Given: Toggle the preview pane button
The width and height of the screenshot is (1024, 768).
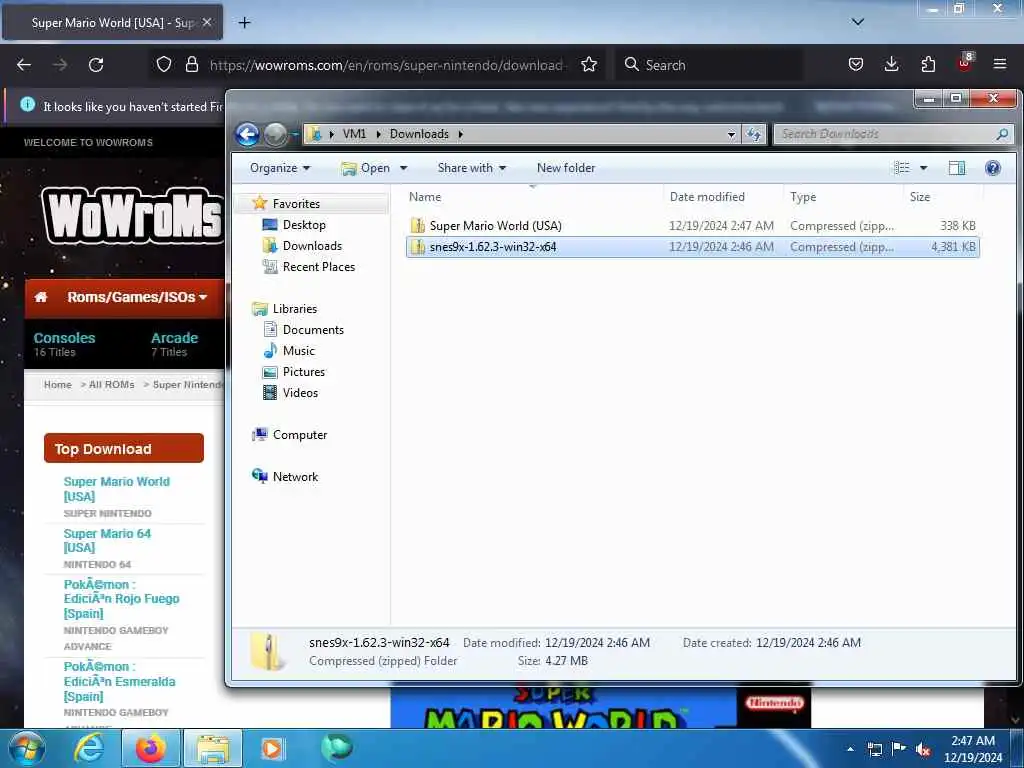Looking at the screenshot, I should 957,168.
